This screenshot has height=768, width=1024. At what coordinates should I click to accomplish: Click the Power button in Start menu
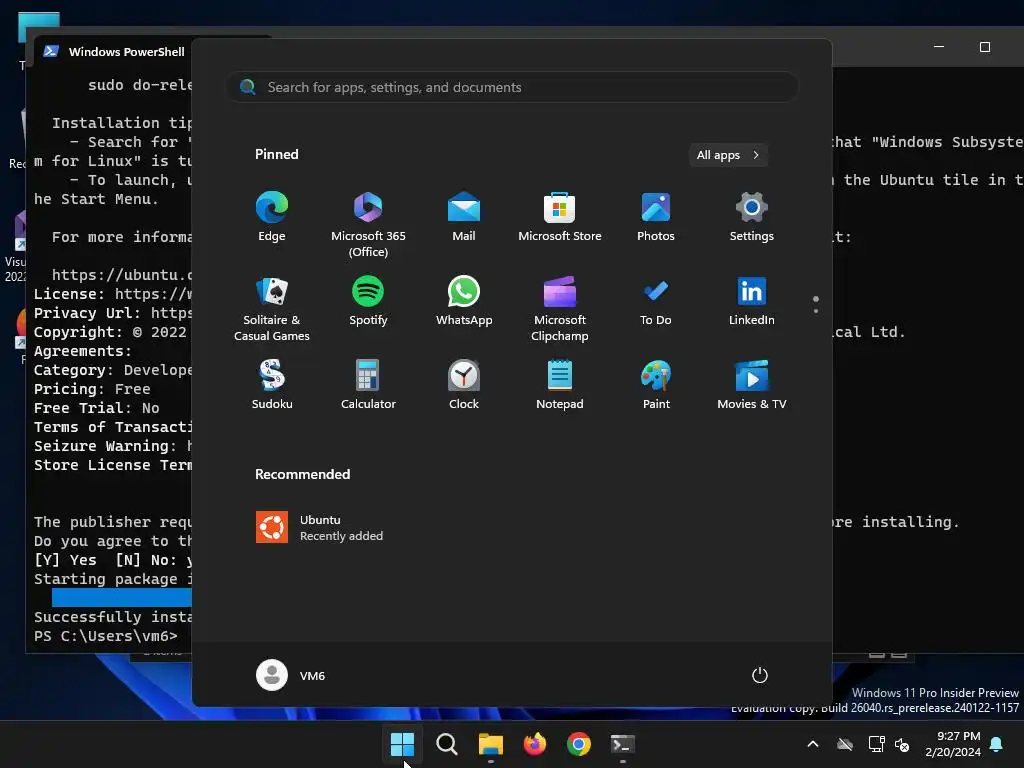(760, 675)
